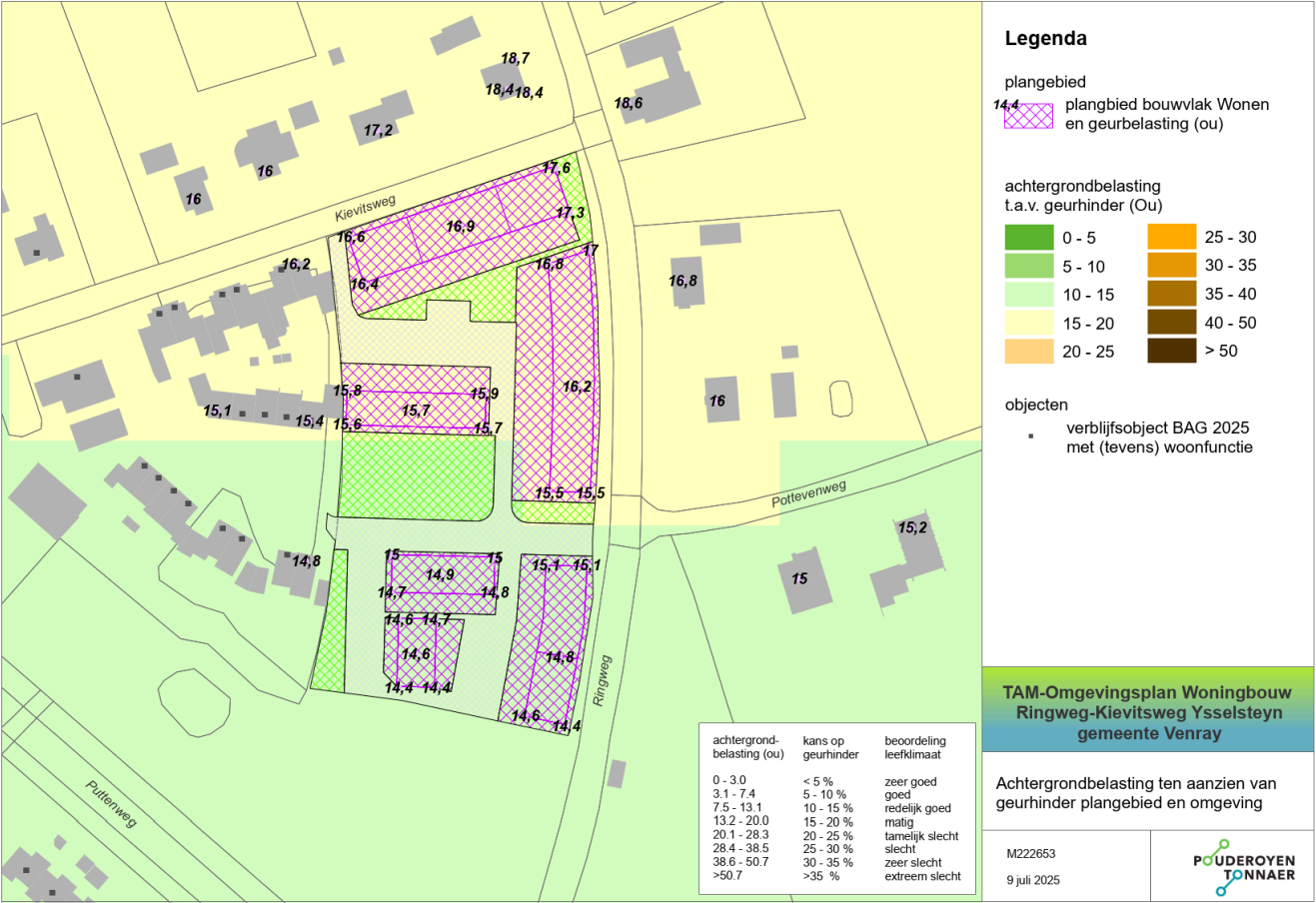
Task: Click the achtergrondbelasting classification table
Action: [837, 807]
